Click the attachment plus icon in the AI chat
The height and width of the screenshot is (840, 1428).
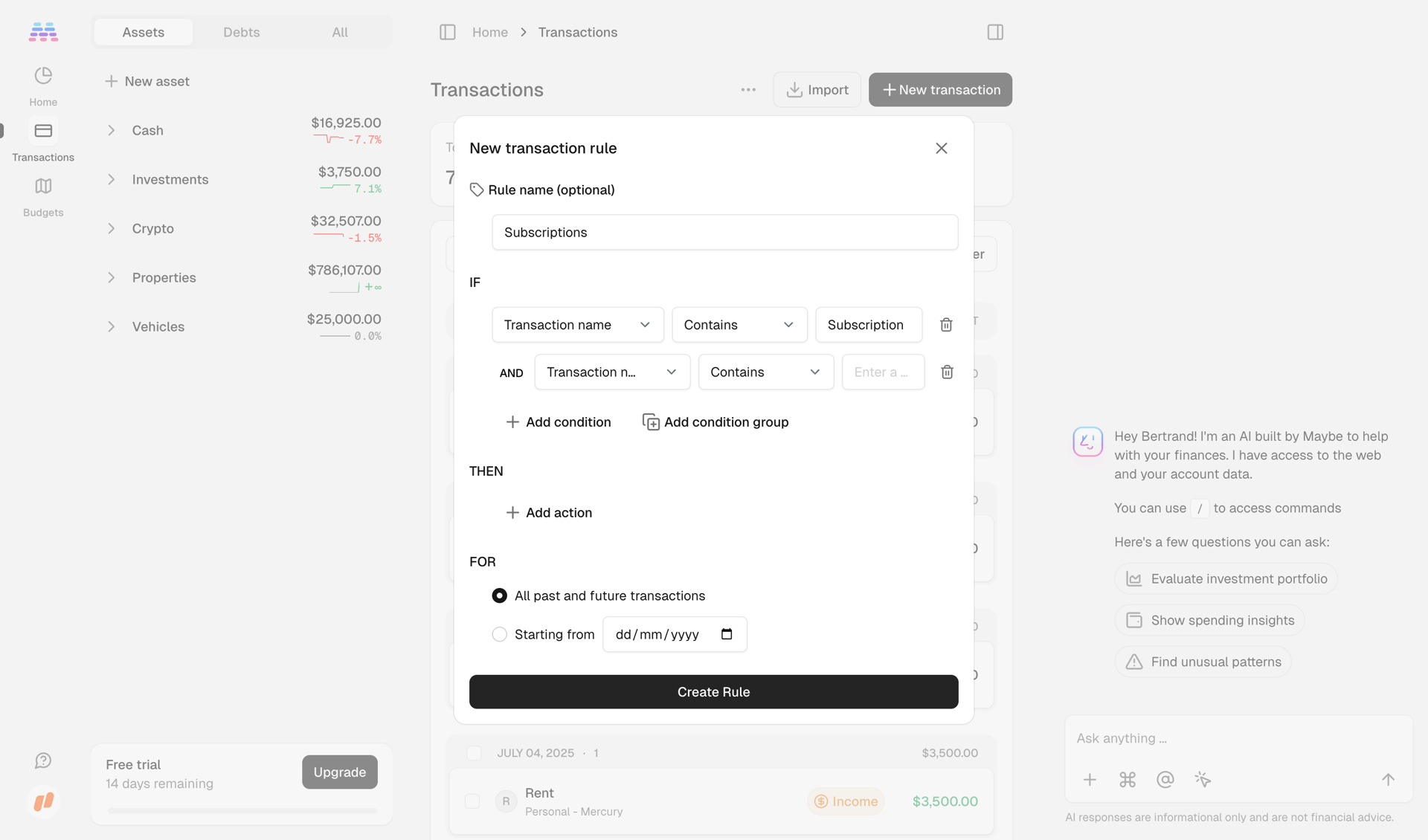[1090, 780]
